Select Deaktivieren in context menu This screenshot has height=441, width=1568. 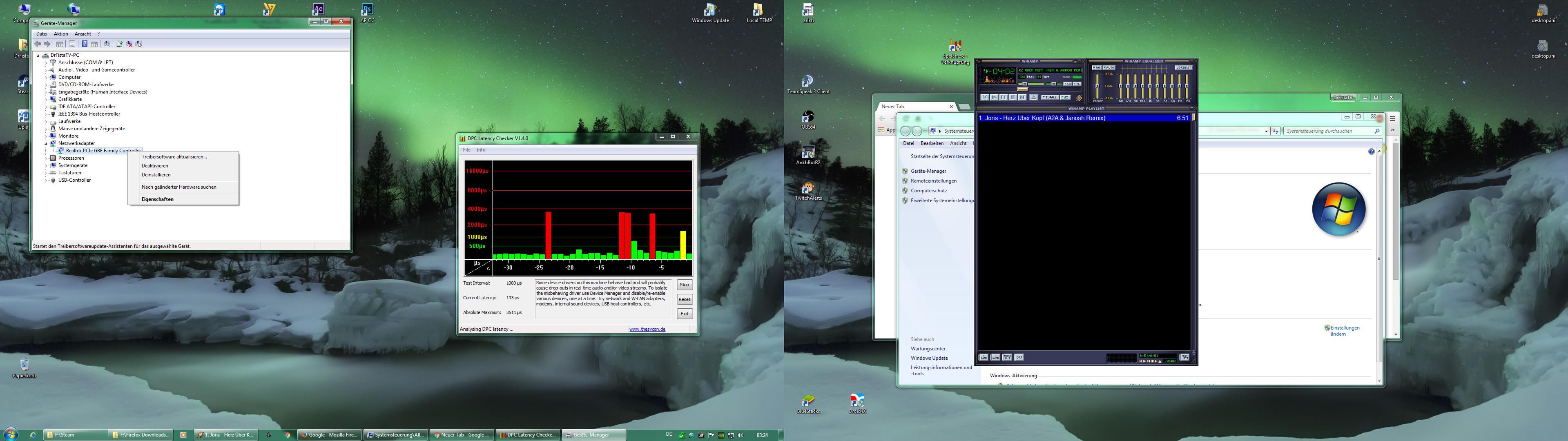pos(155,165)
